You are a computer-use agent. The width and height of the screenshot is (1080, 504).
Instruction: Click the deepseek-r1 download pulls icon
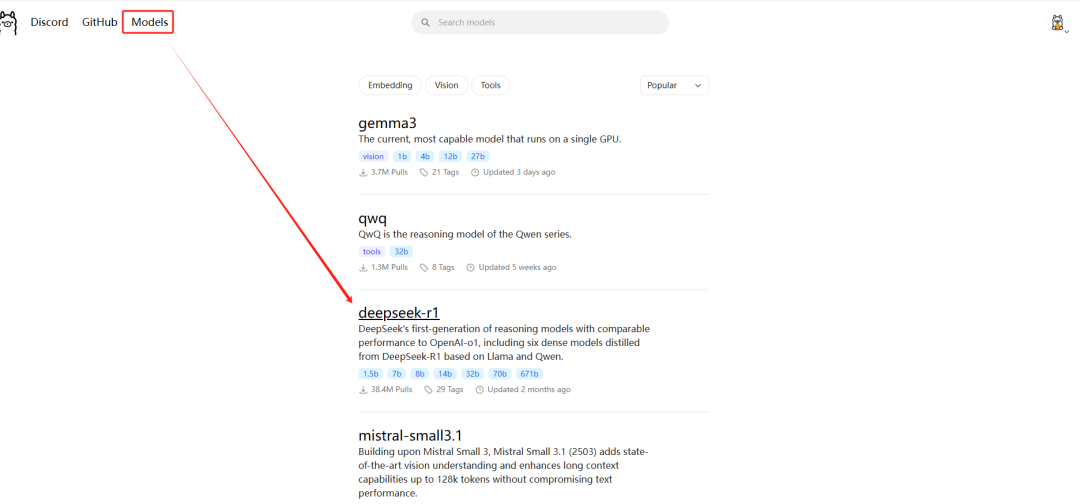(x=363, y=389)
